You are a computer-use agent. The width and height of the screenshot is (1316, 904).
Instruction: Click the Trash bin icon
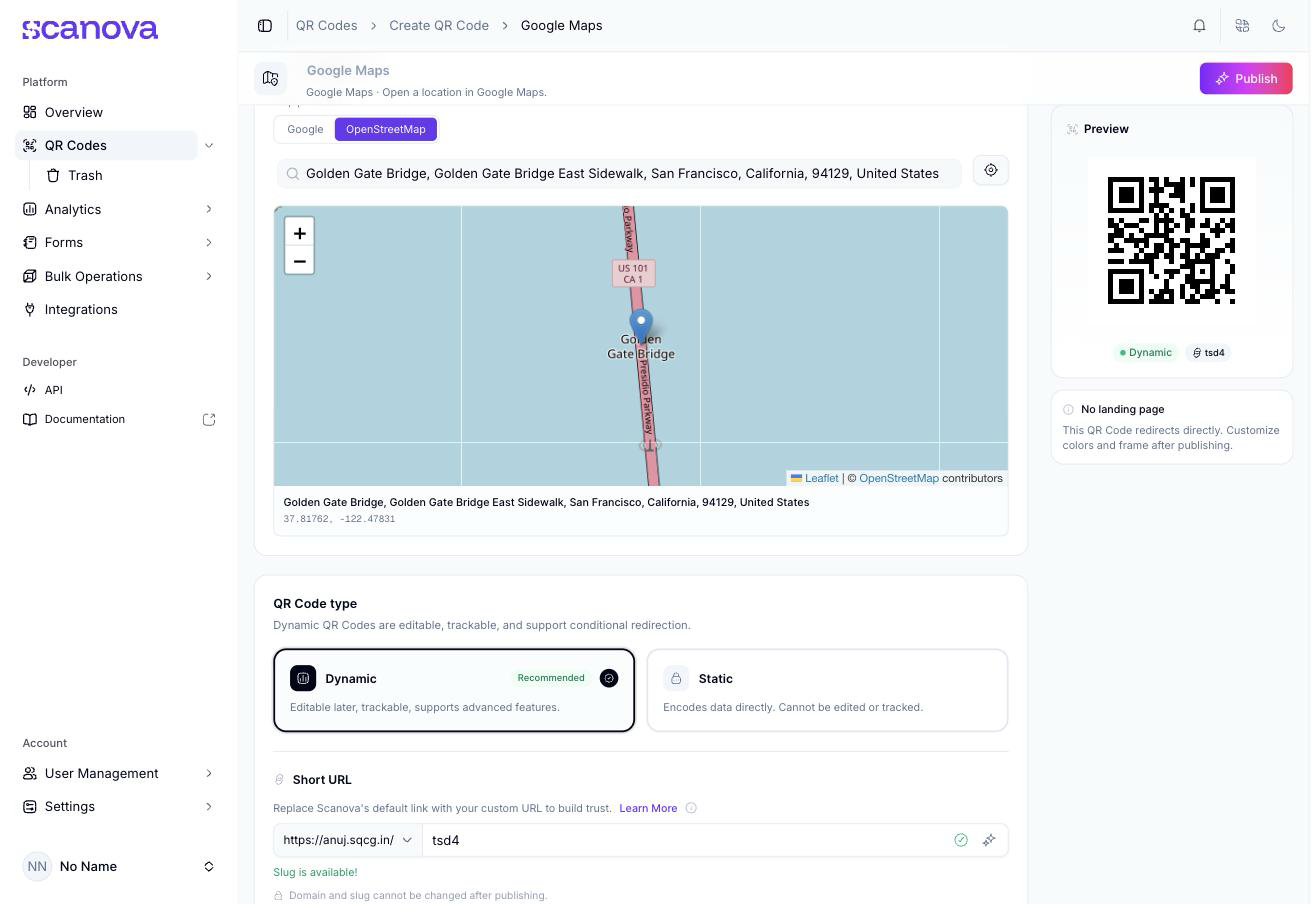coord(54,176)
